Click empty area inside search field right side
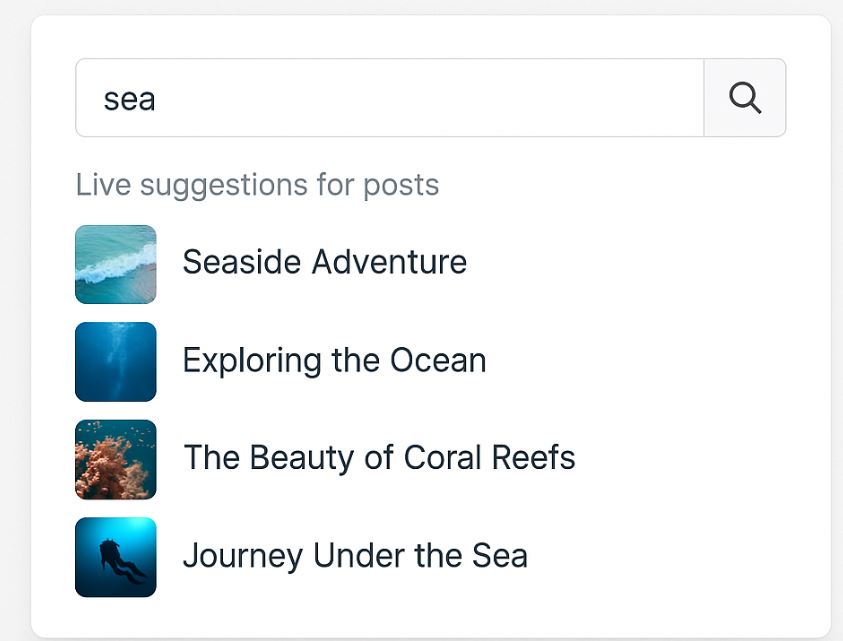This screenshot has height=641, width=843. click(600, 98)
